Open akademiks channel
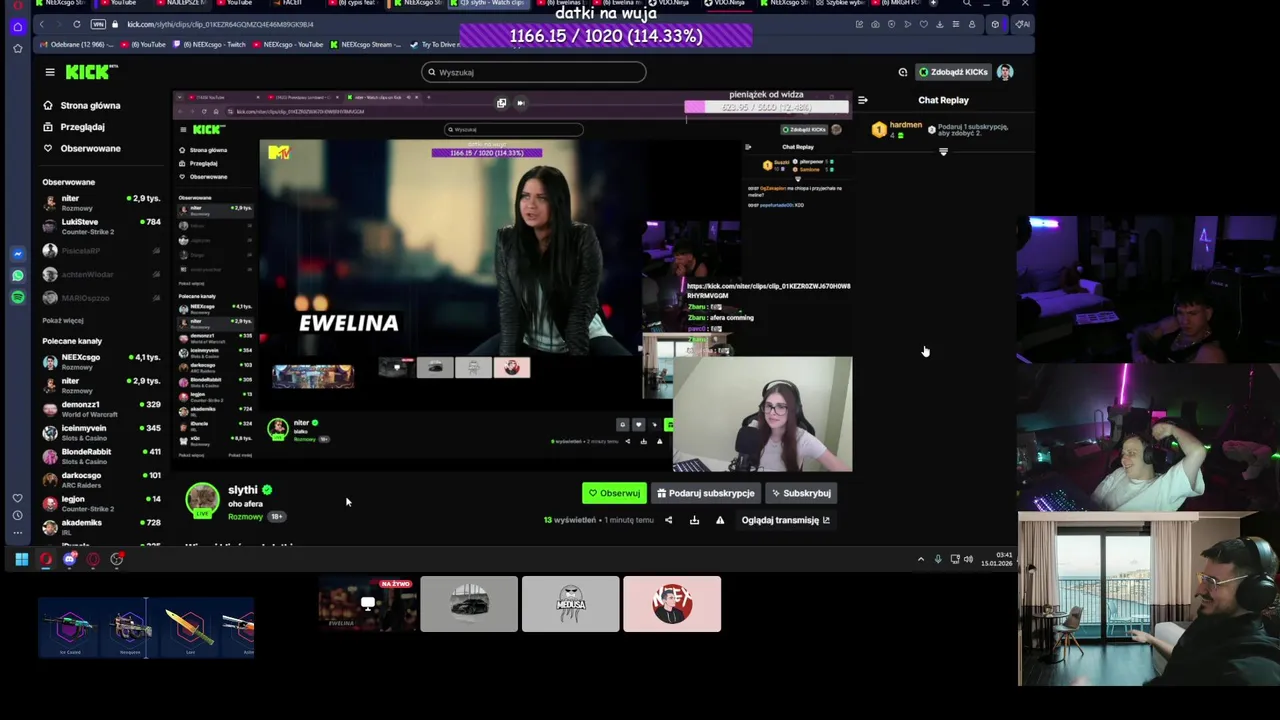1280x720 pixels. tap(100, 527)
